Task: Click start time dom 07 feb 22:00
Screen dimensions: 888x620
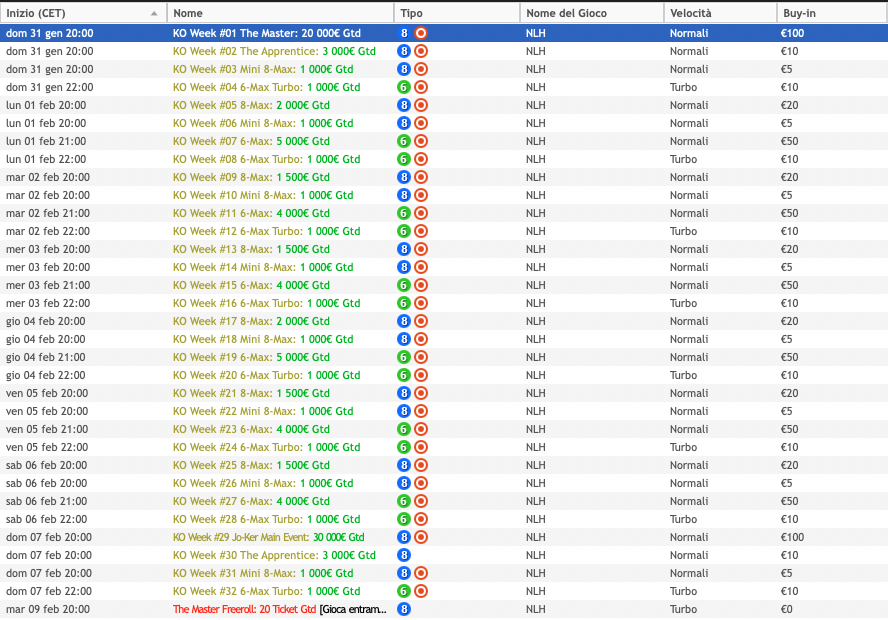Action: 49,591
